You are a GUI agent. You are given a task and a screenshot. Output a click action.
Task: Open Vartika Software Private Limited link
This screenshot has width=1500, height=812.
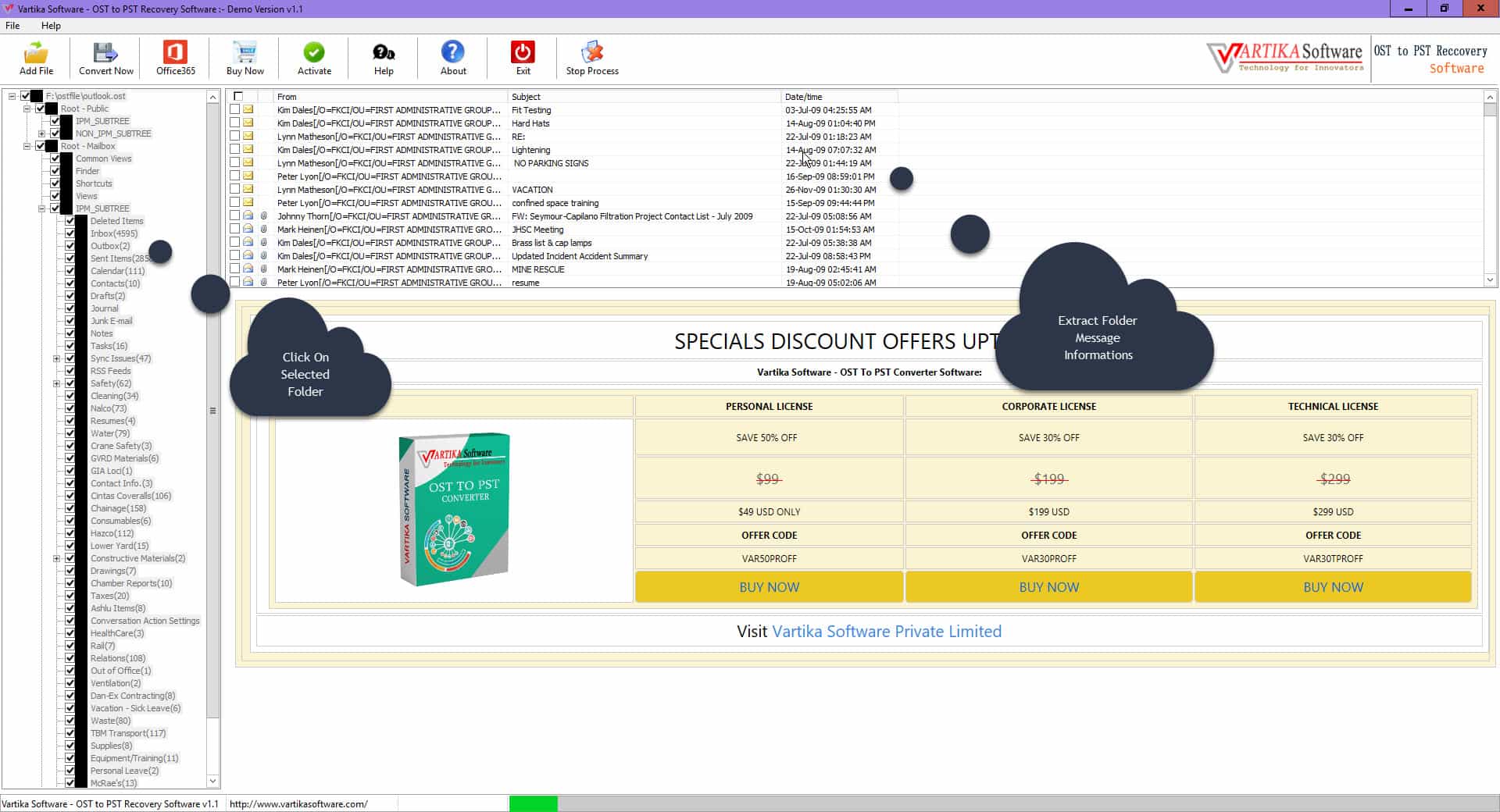pyautogui.click(x=887, y=632)
